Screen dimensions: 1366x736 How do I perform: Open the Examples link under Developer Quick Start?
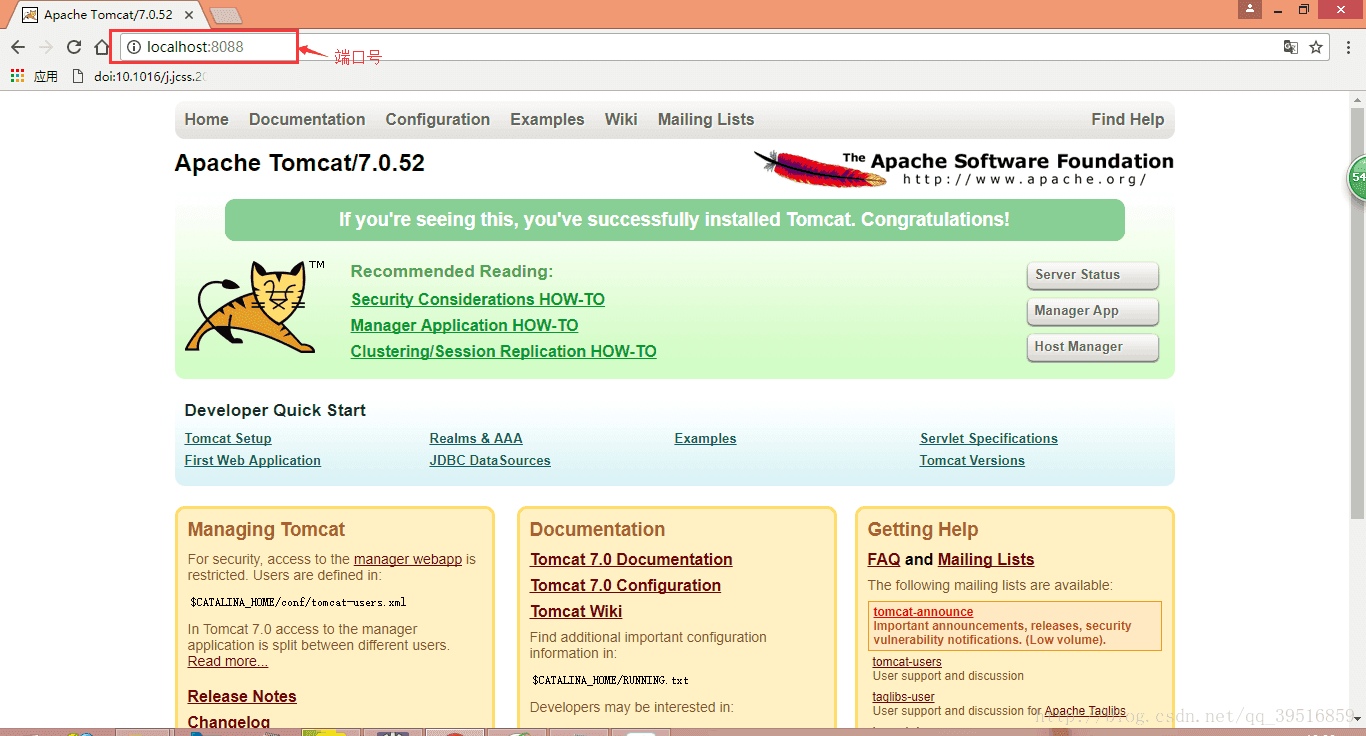pos(705,438)
